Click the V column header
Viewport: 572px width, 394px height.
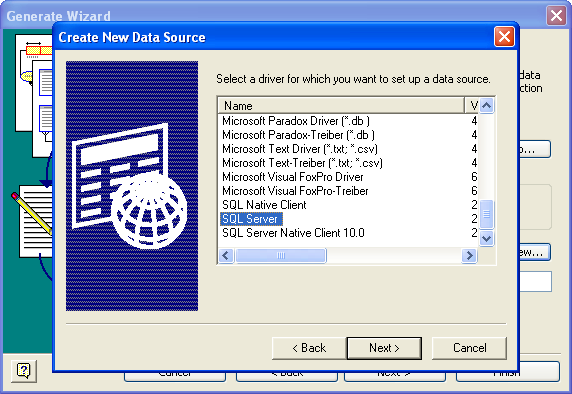[472, 105]
